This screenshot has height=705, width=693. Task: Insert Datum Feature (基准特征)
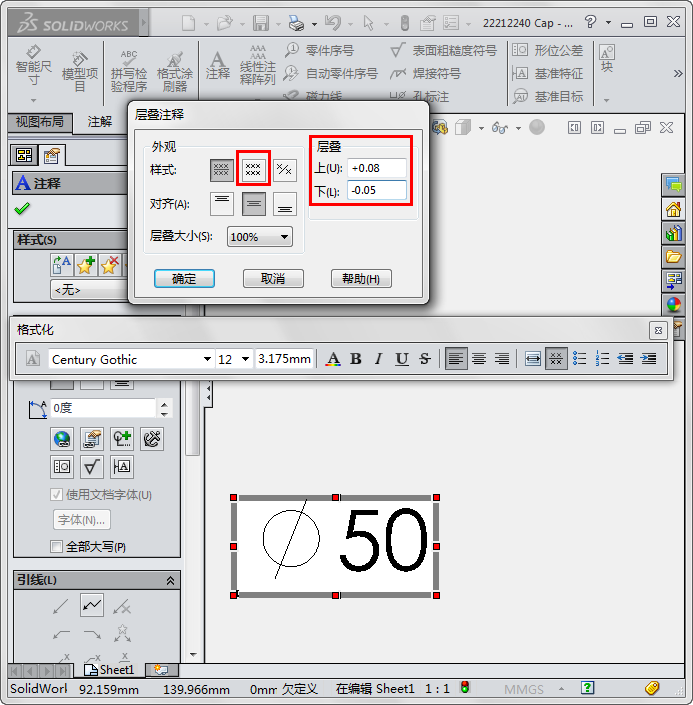coord(548,73)
